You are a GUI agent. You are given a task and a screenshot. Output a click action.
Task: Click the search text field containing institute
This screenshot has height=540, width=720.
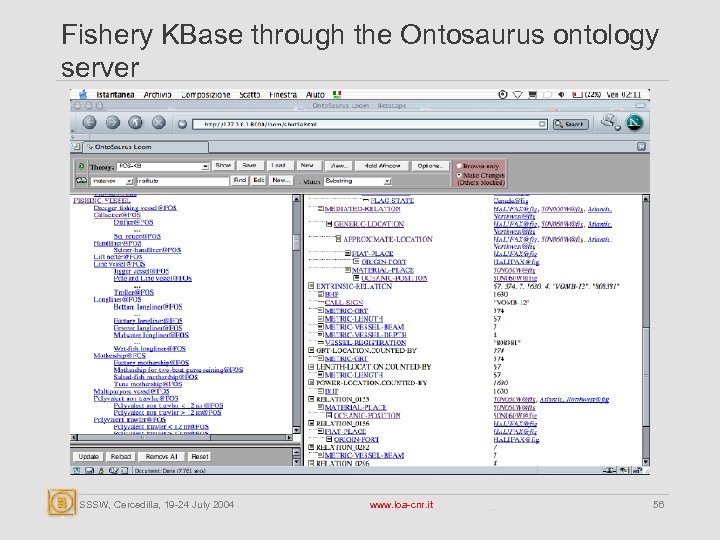coord(183,181)
